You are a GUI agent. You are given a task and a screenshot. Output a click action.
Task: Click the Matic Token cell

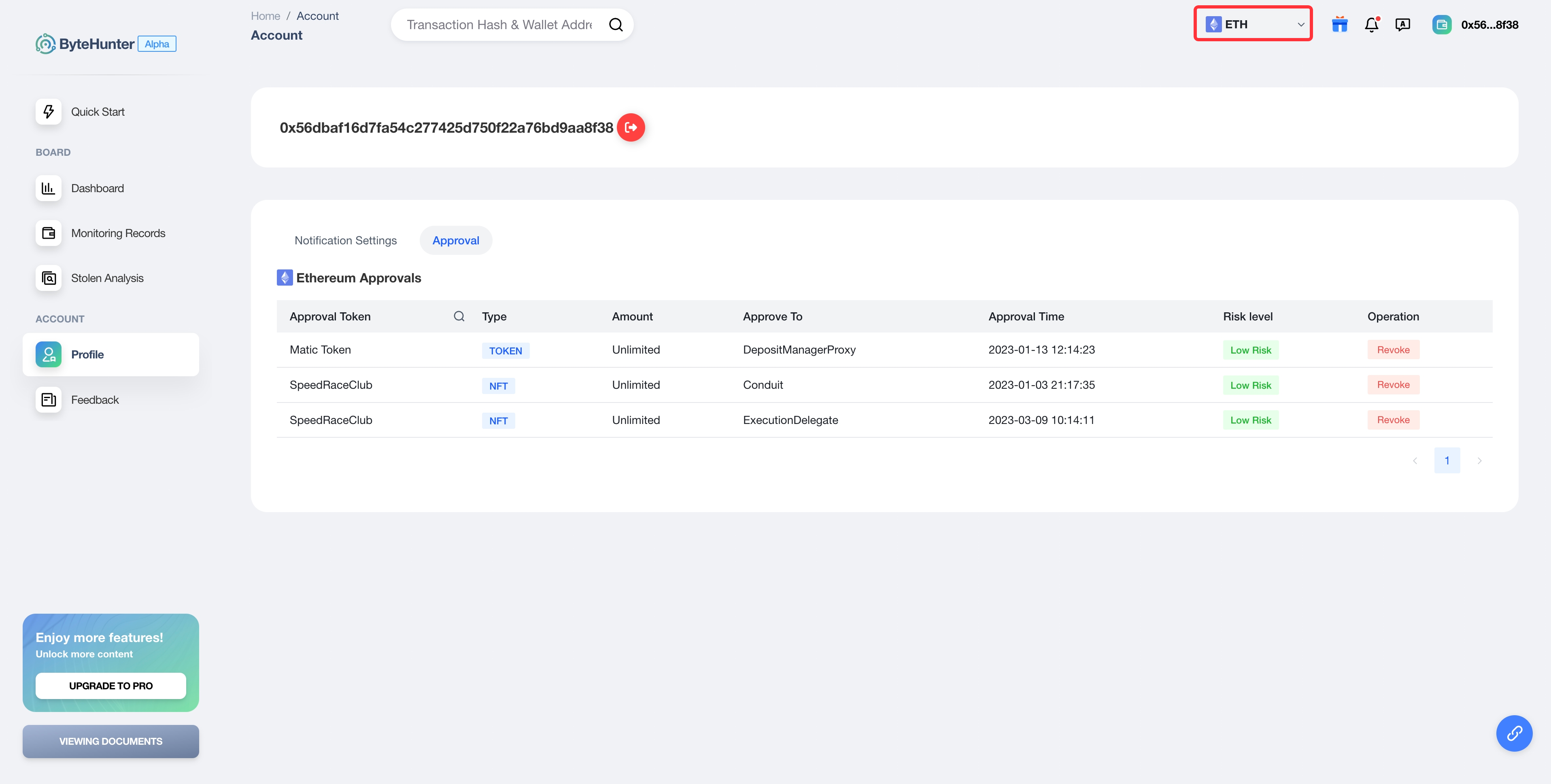pyautogui.click(x=320, y=350)
